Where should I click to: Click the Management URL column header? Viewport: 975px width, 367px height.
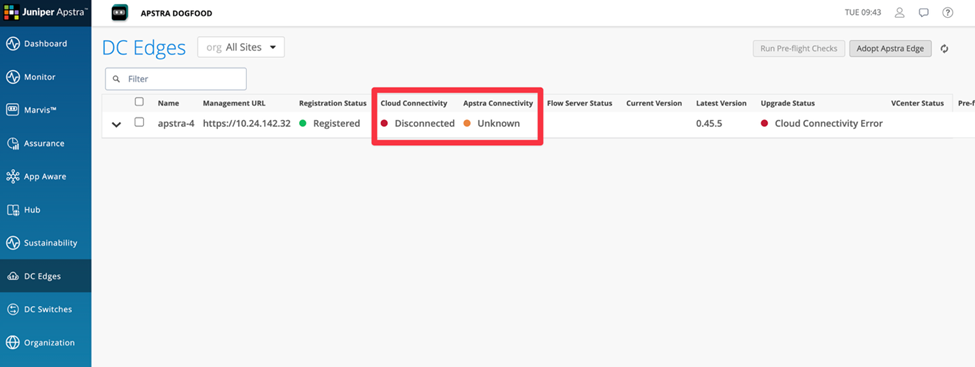click(234, 103)
